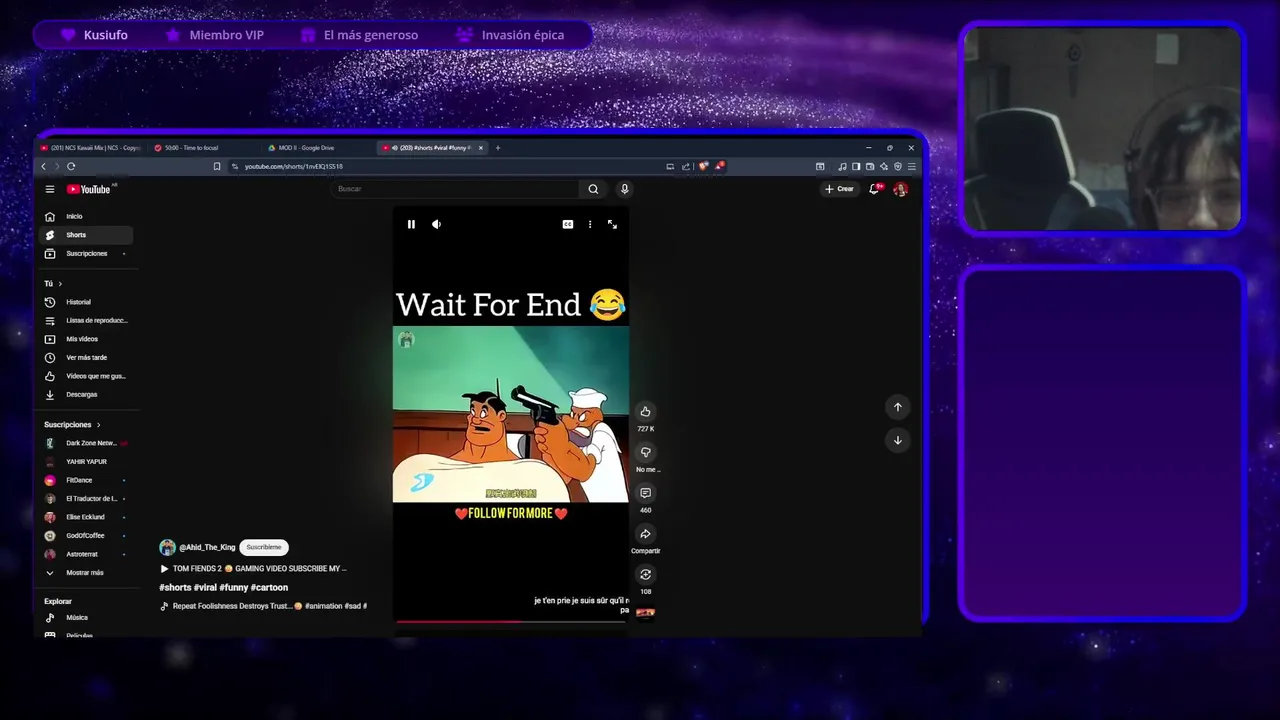Open Listas de reproducción
1280x720 pixels.
tap(86, 320)
